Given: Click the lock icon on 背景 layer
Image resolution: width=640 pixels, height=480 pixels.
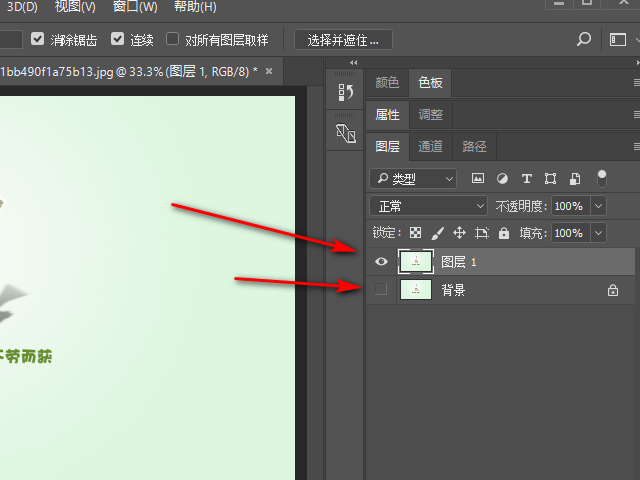Looking at the screenshot, I should coord(613,290).
